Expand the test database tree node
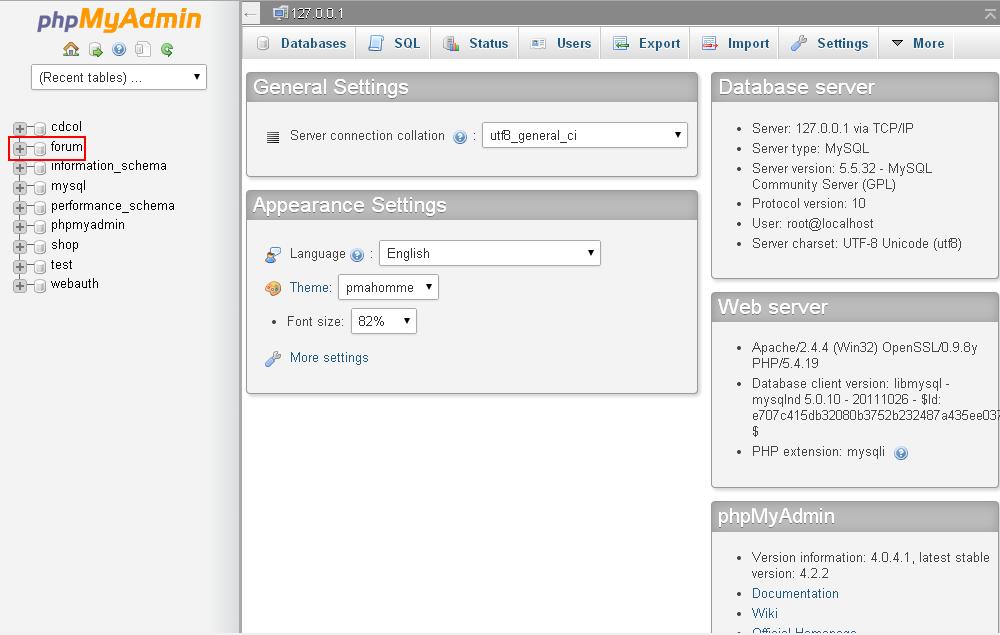Screen dimensions: 1000x635 coord(20,266)
